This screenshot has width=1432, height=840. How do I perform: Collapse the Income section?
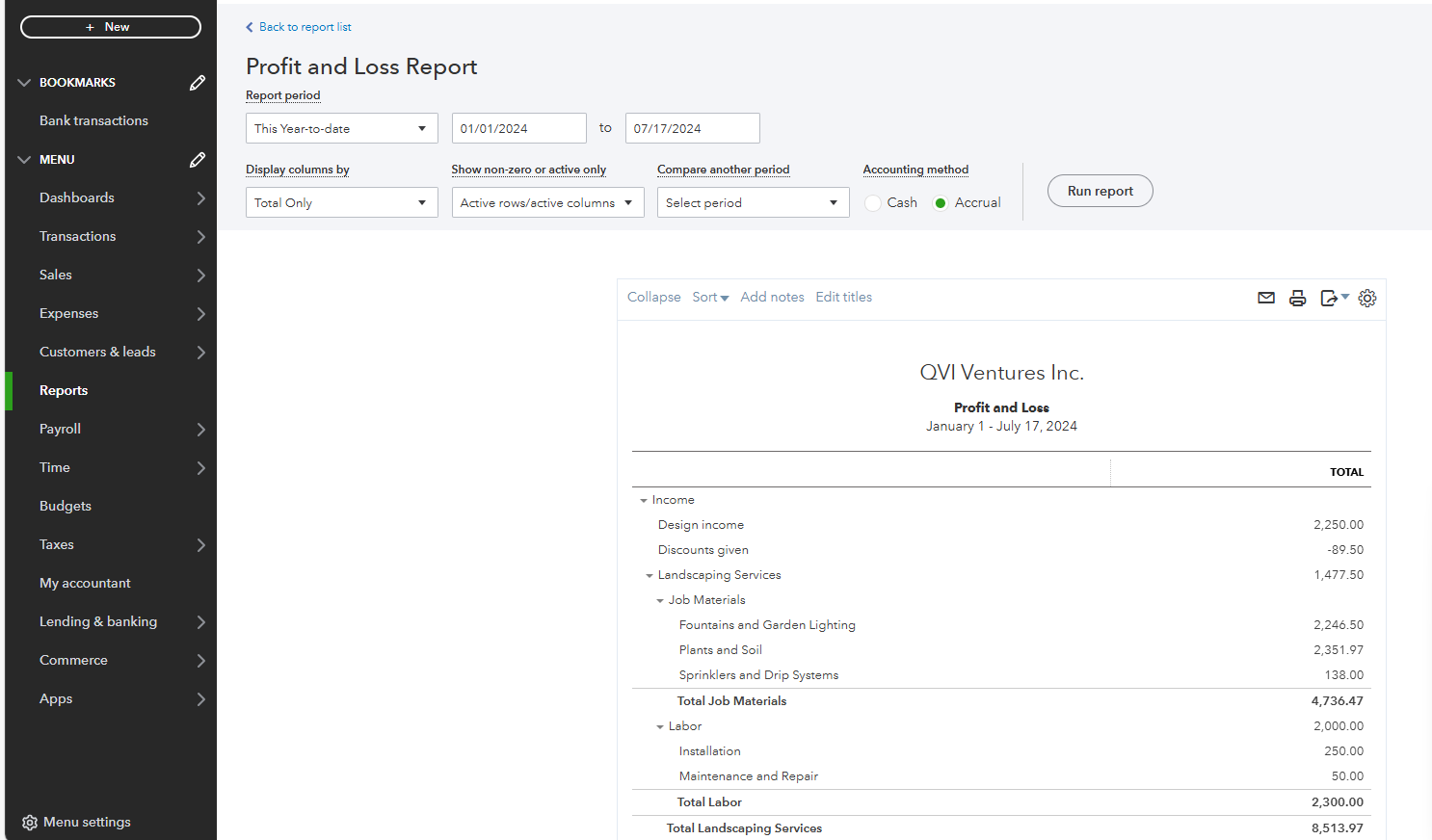pyautogui.click(x=644, y=501)
